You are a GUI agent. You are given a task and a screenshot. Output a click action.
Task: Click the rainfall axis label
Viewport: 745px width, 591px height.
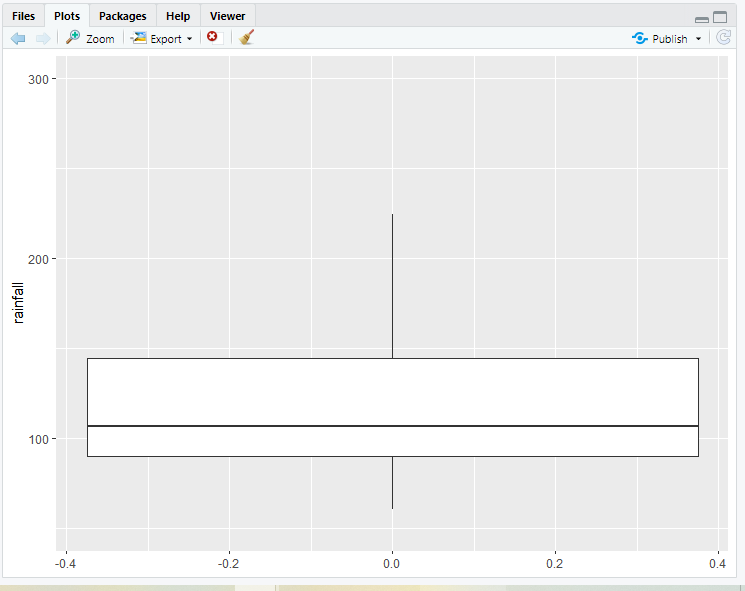click(18, 303)
